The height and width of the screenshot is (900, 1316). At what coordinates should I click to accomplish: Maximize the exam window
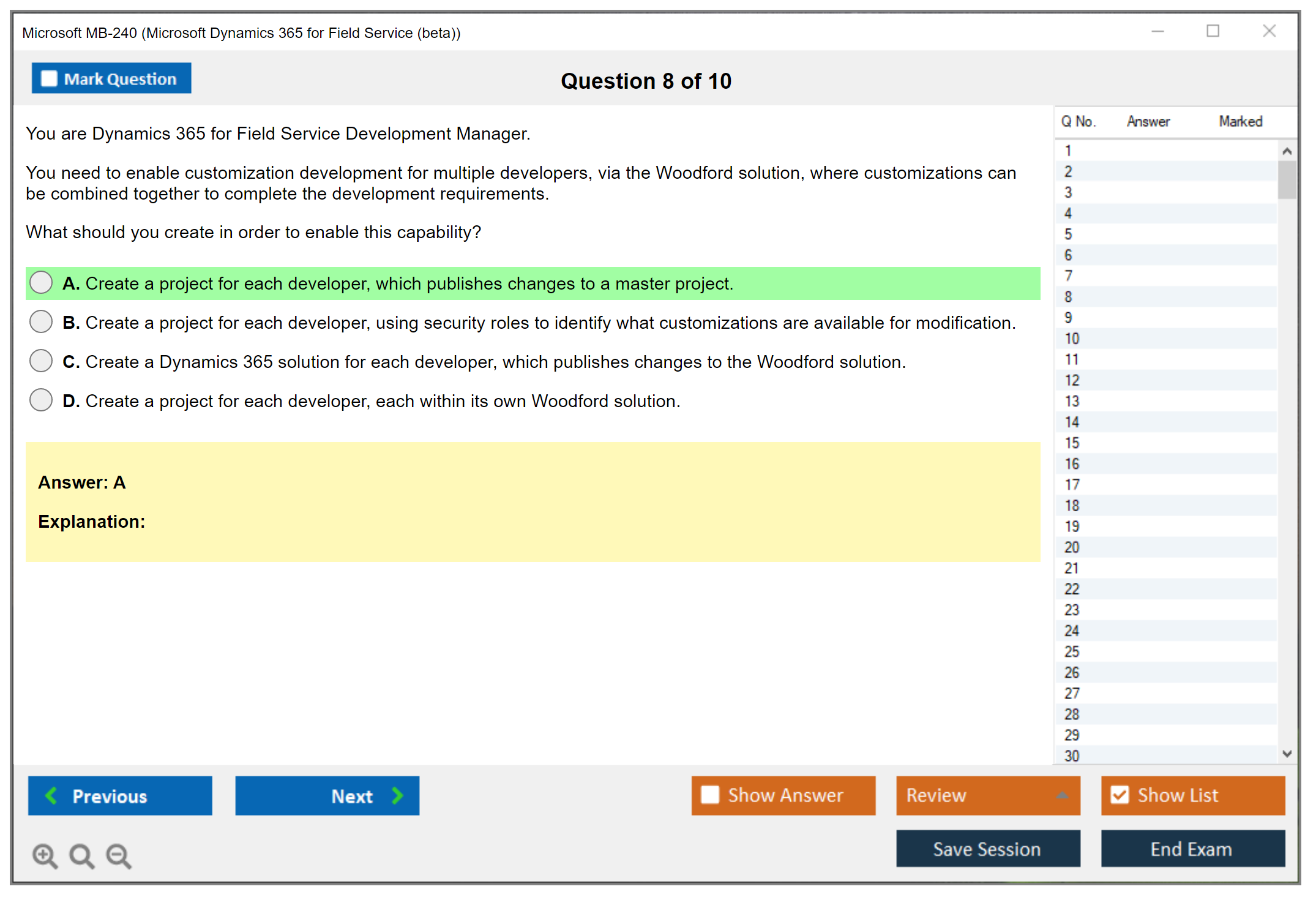[1213, 31]
